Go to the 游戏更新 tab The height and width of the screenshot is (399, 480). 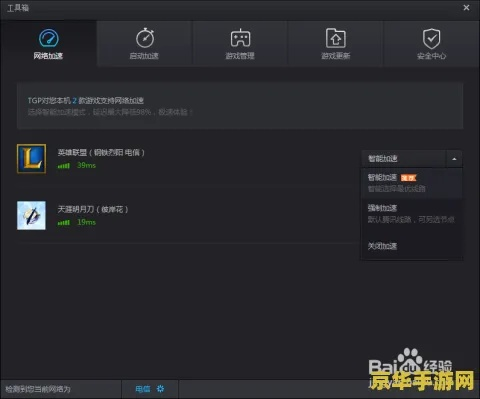coord(336,44)
